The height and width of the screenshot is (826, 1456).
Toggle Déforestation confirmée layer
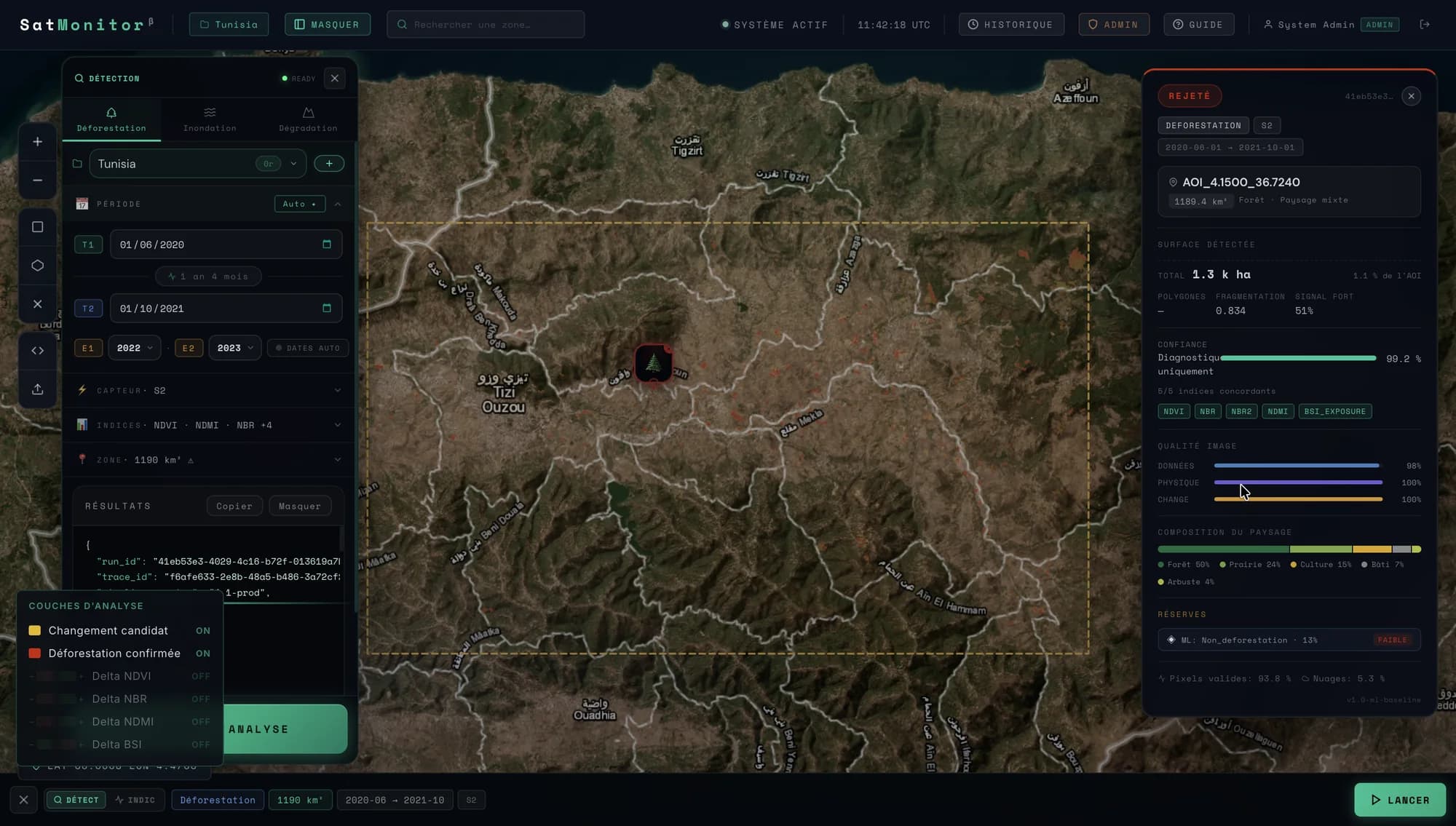coord(119,654)
